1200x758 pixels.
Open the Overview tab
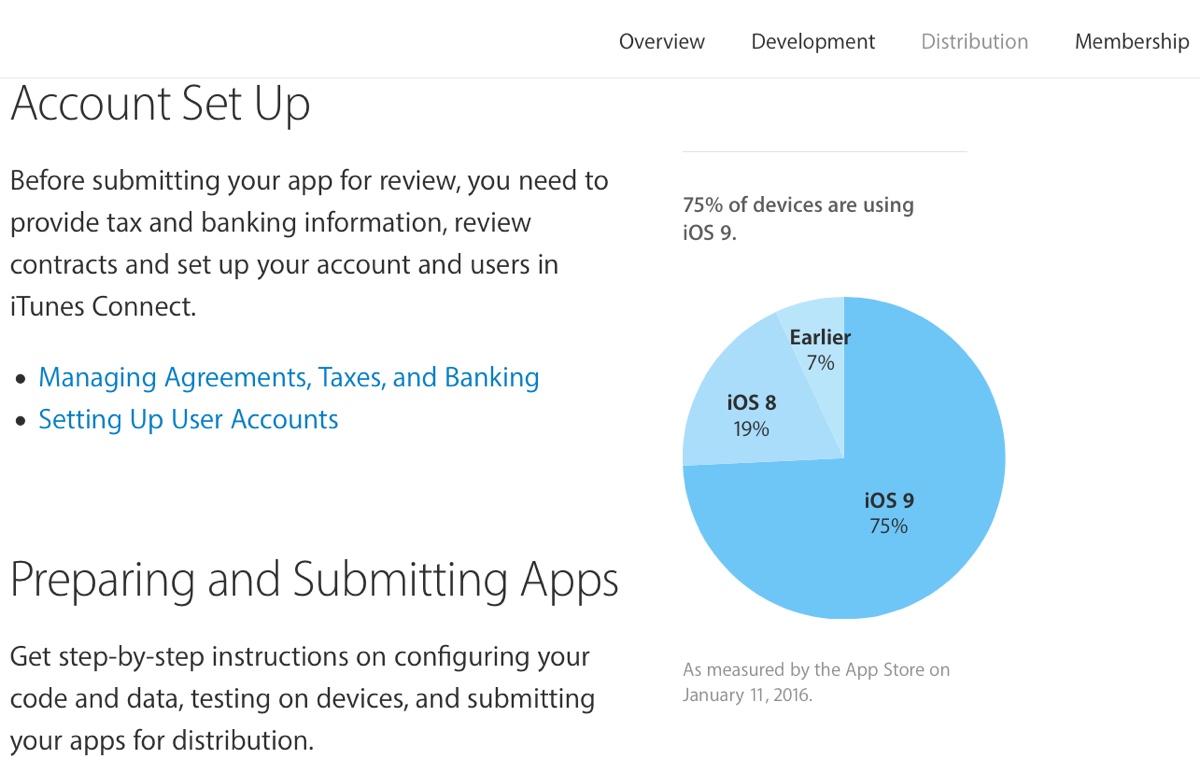[661, 42]
